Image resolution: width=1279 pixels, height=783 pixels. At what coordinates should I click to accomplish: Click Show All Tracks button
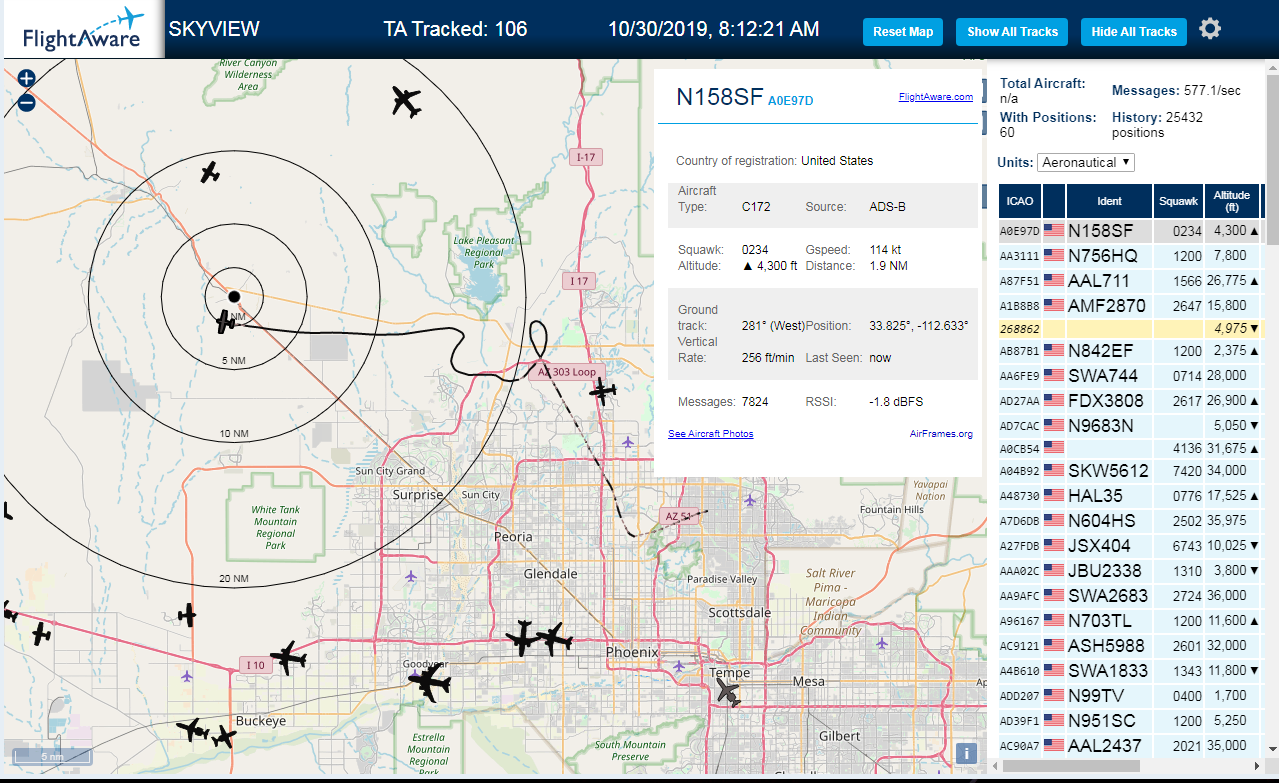(x=1012, y=32)
